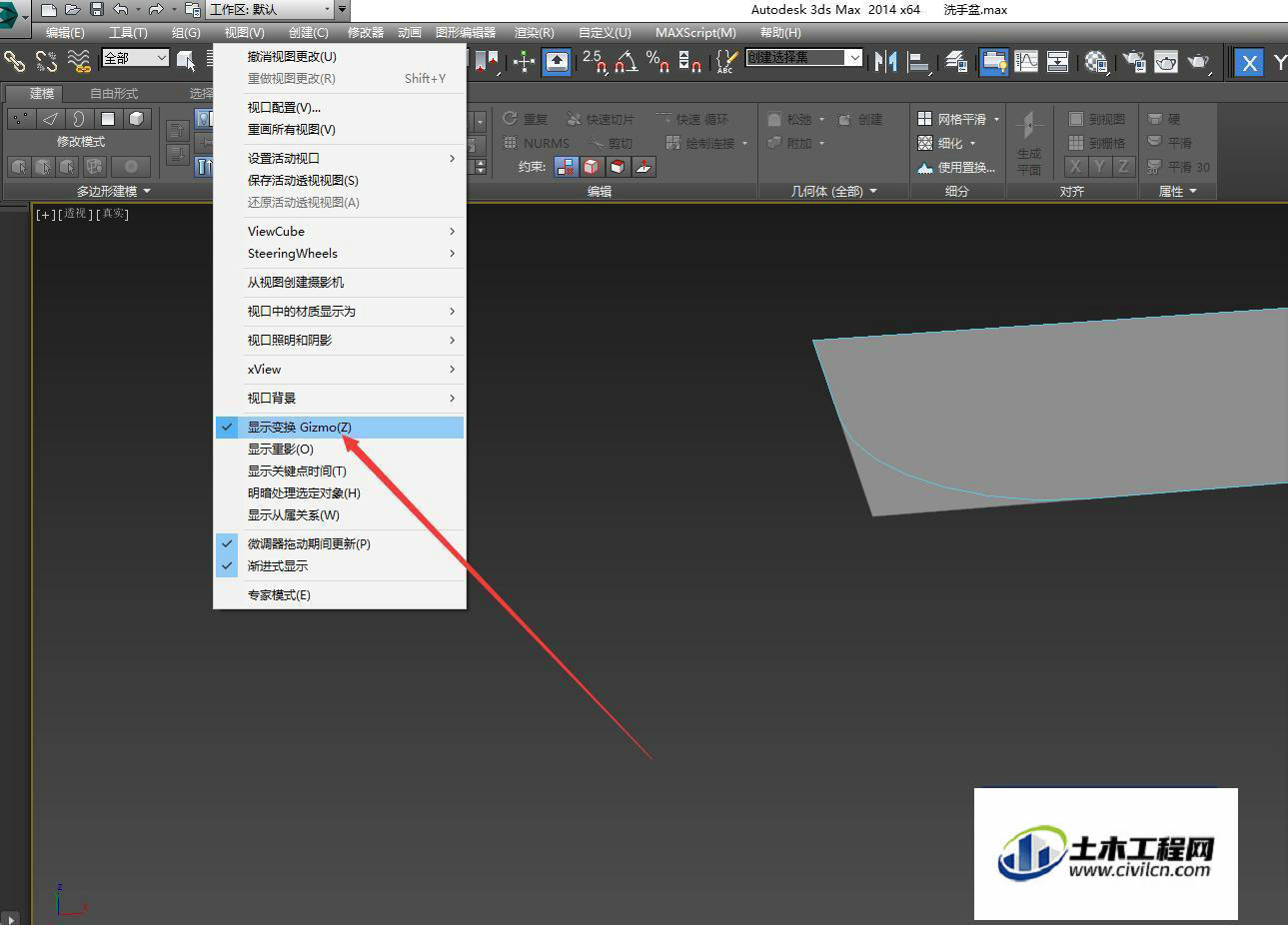Click the Align tool icon
Screen dimensions: 1288x925
tap(919, 62)
